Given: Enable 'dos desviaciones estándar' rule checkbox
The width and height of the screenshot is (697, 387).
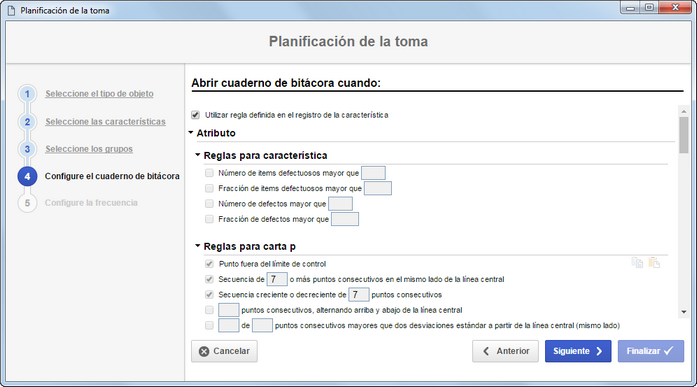Looking at the screenshot, I should click(209, 326).
